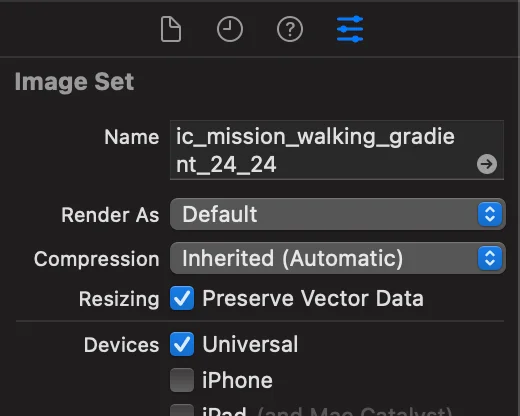Click the reveal arrow in Name field
The image size is (520, 416).
point(487,164)
